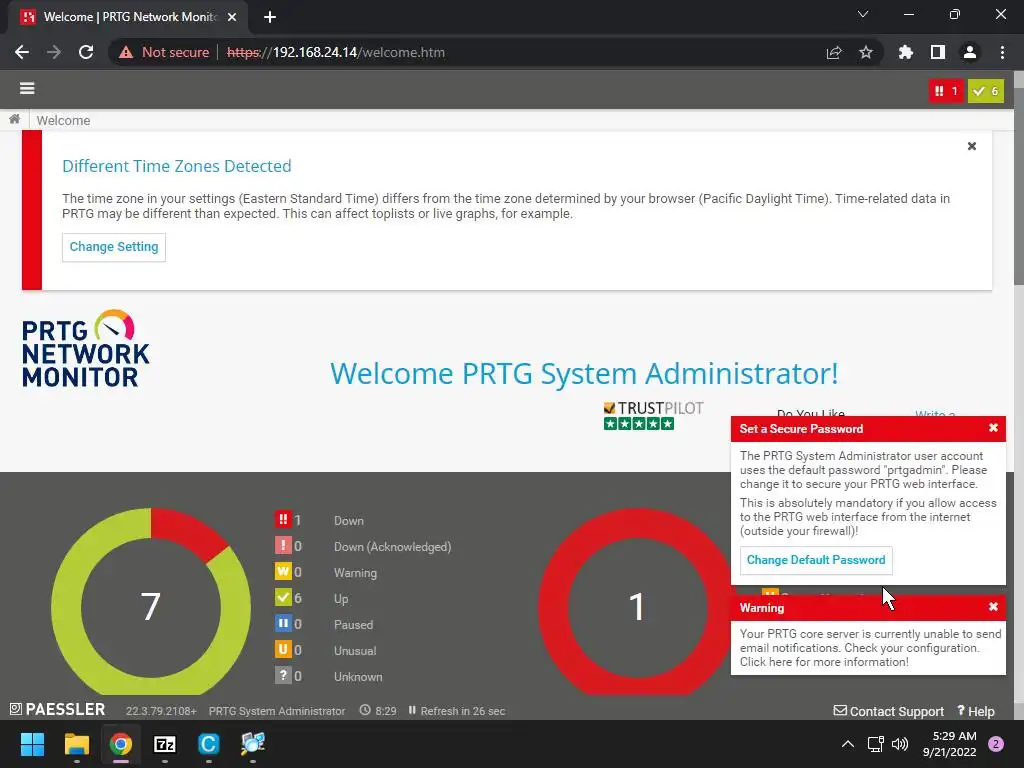Go back to previous browser page

point(22,52)
